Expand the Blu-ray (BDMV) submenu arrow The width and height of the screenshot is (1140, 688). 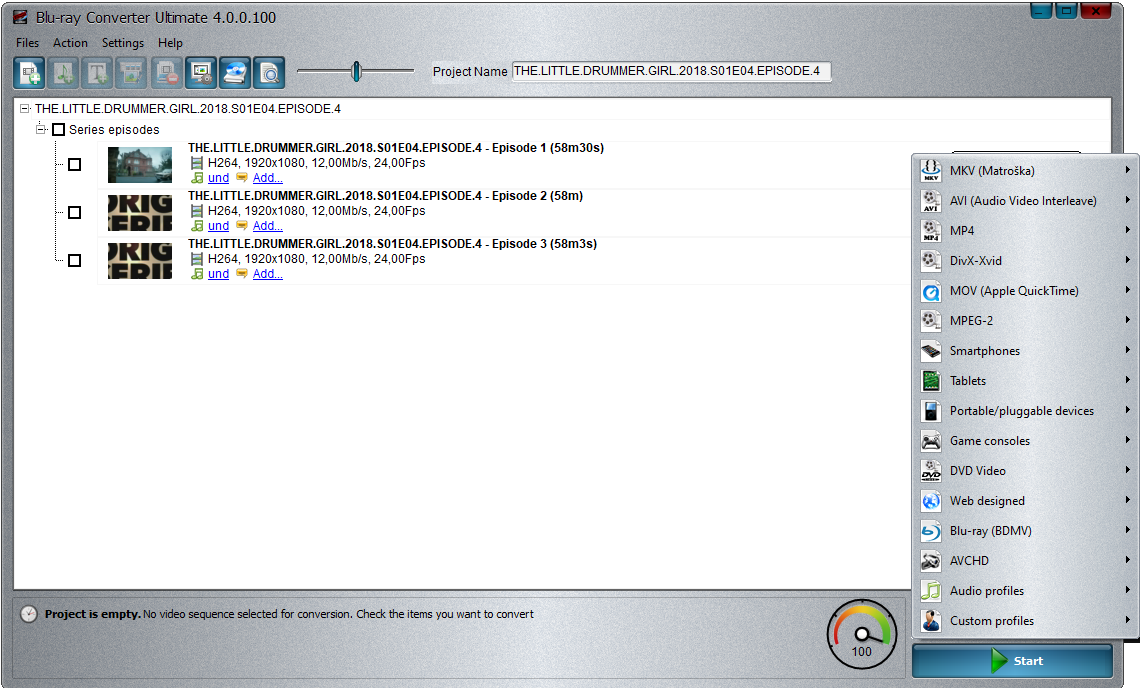click(1128, 530)
